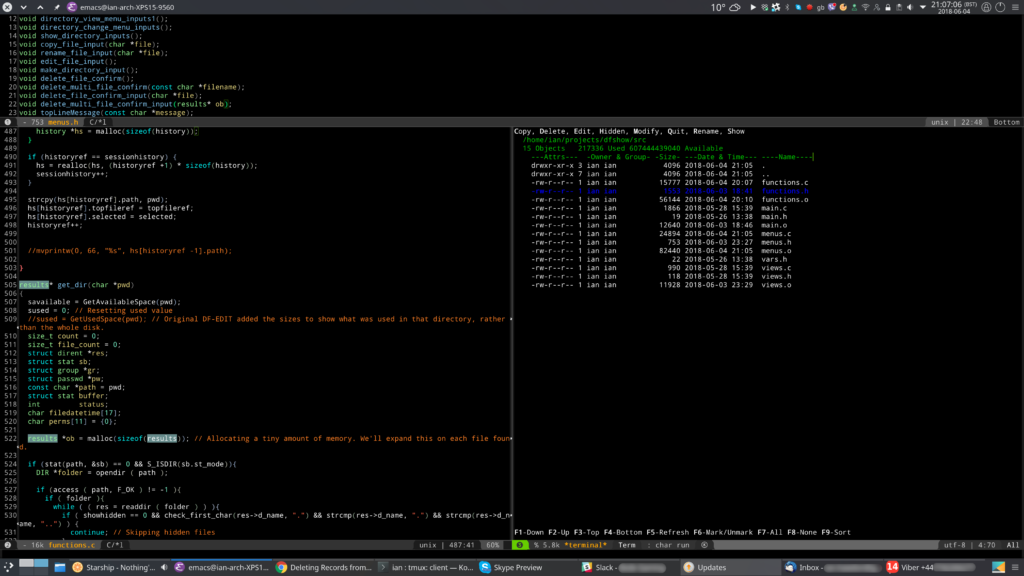Click the 60% position indicator in emacs modeline
Screen dimensions: 1024x576
click(x=492, y=545)
